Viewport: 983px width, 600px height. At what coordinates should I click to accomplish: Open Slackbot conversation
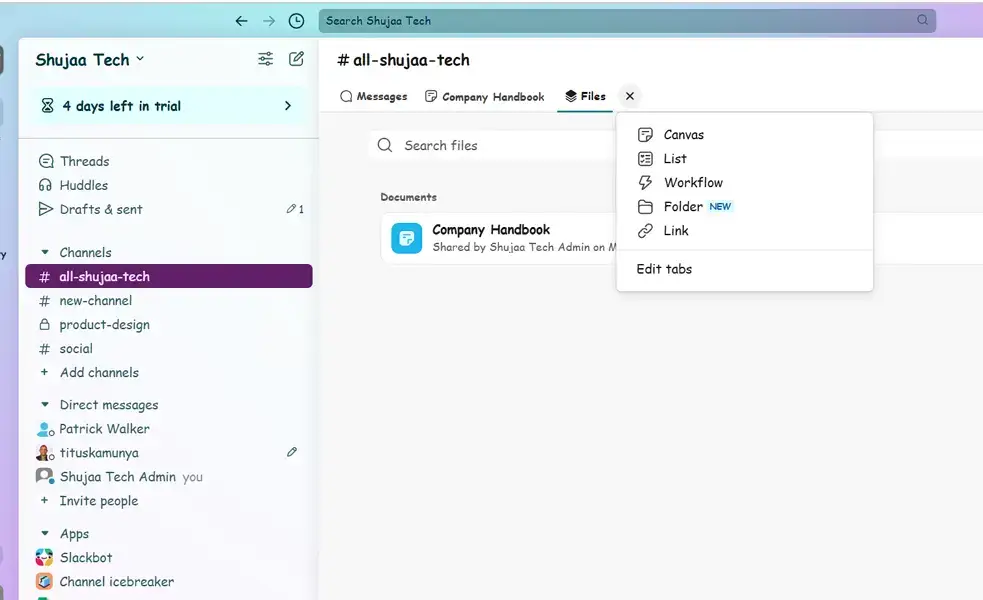click(169, 557)
